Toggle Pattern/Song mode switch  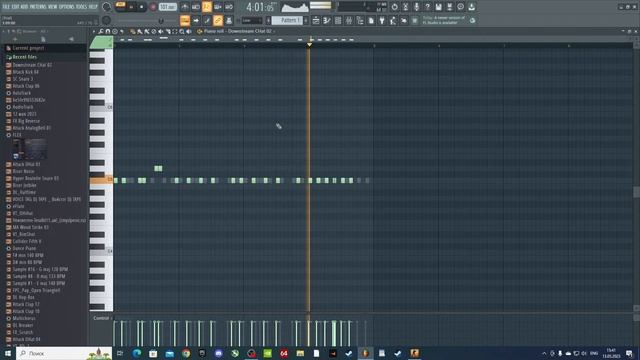(x=120, y=5)
